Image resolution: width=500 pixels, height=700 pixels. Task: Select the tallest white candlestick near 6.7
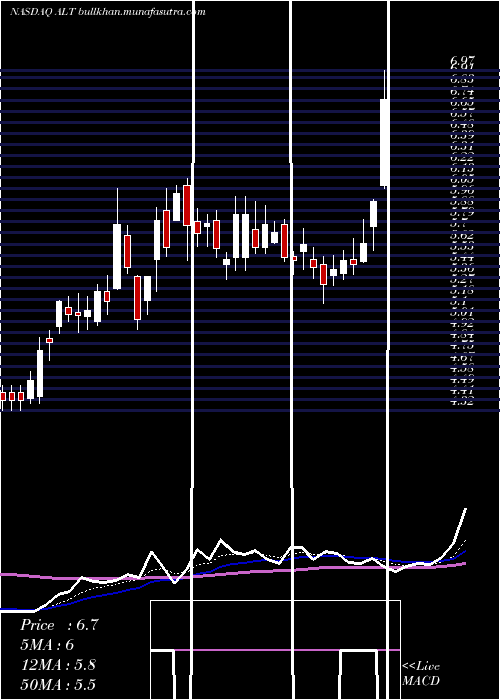pos(385,142)
